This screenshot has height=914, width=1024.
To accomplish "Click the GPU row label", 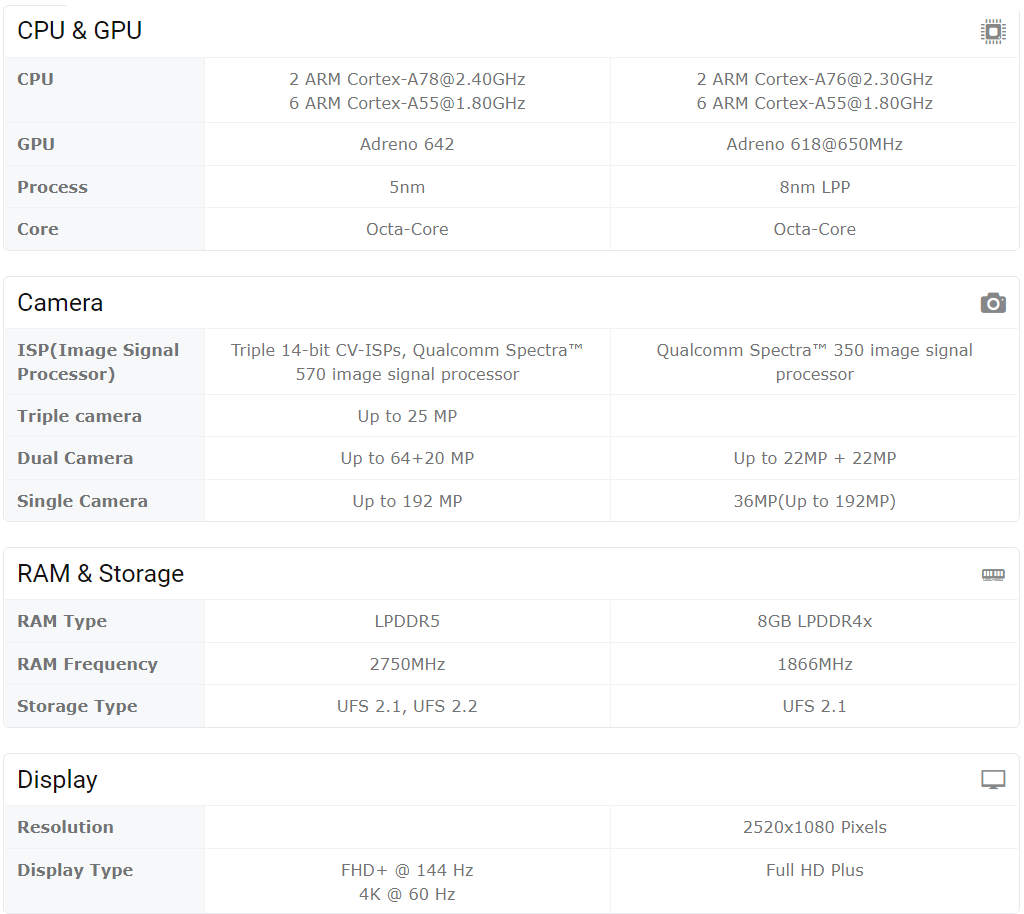I will tap(36, 144).
